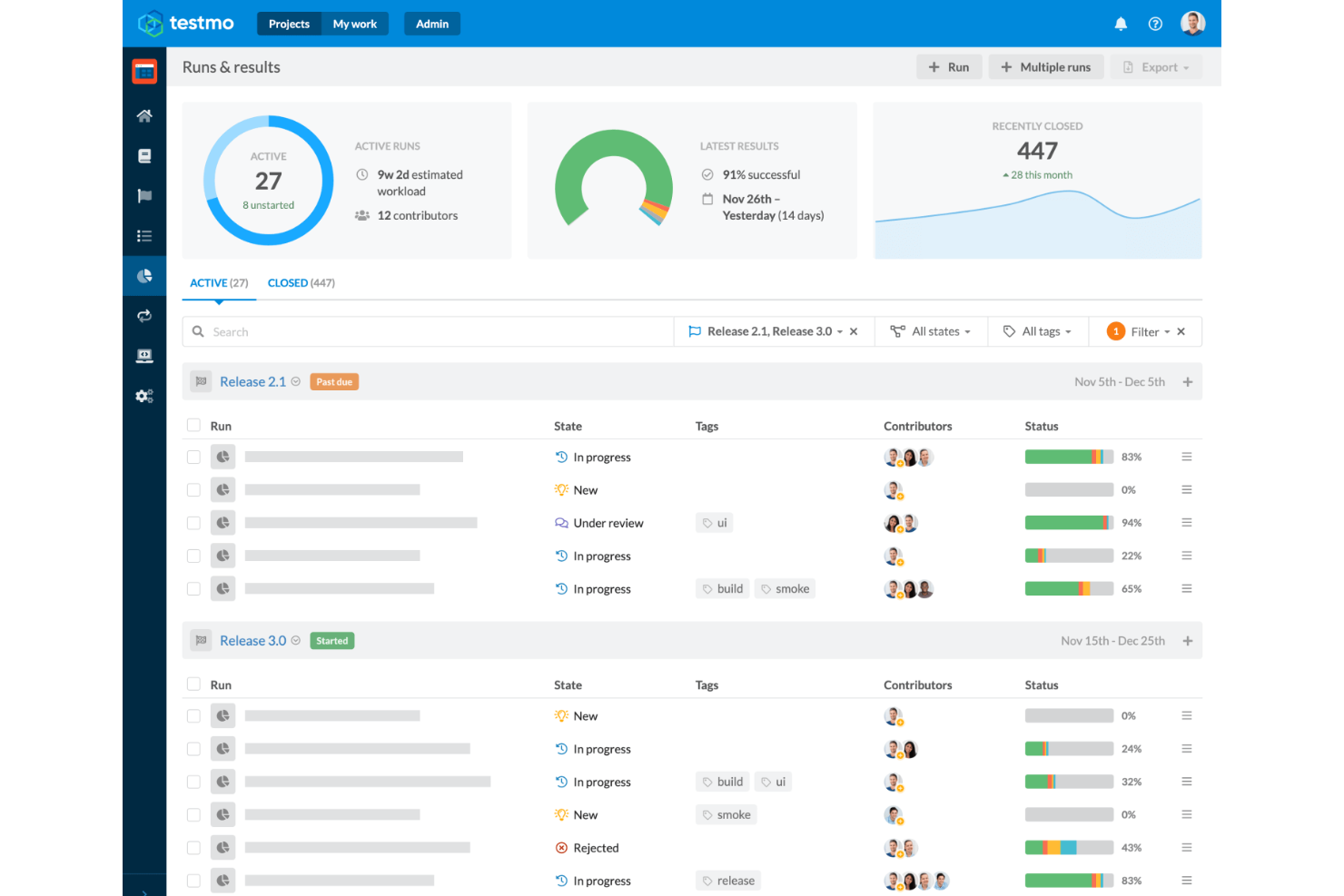
Task: Open the Home dashboard from the sidebar
Action: point(144,115)
